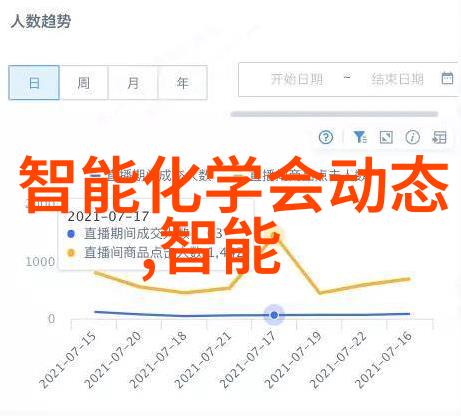
Task: Click the yellow line's low point above 2021-07-19
Action: pyautogui.click(x=320, y=293)
